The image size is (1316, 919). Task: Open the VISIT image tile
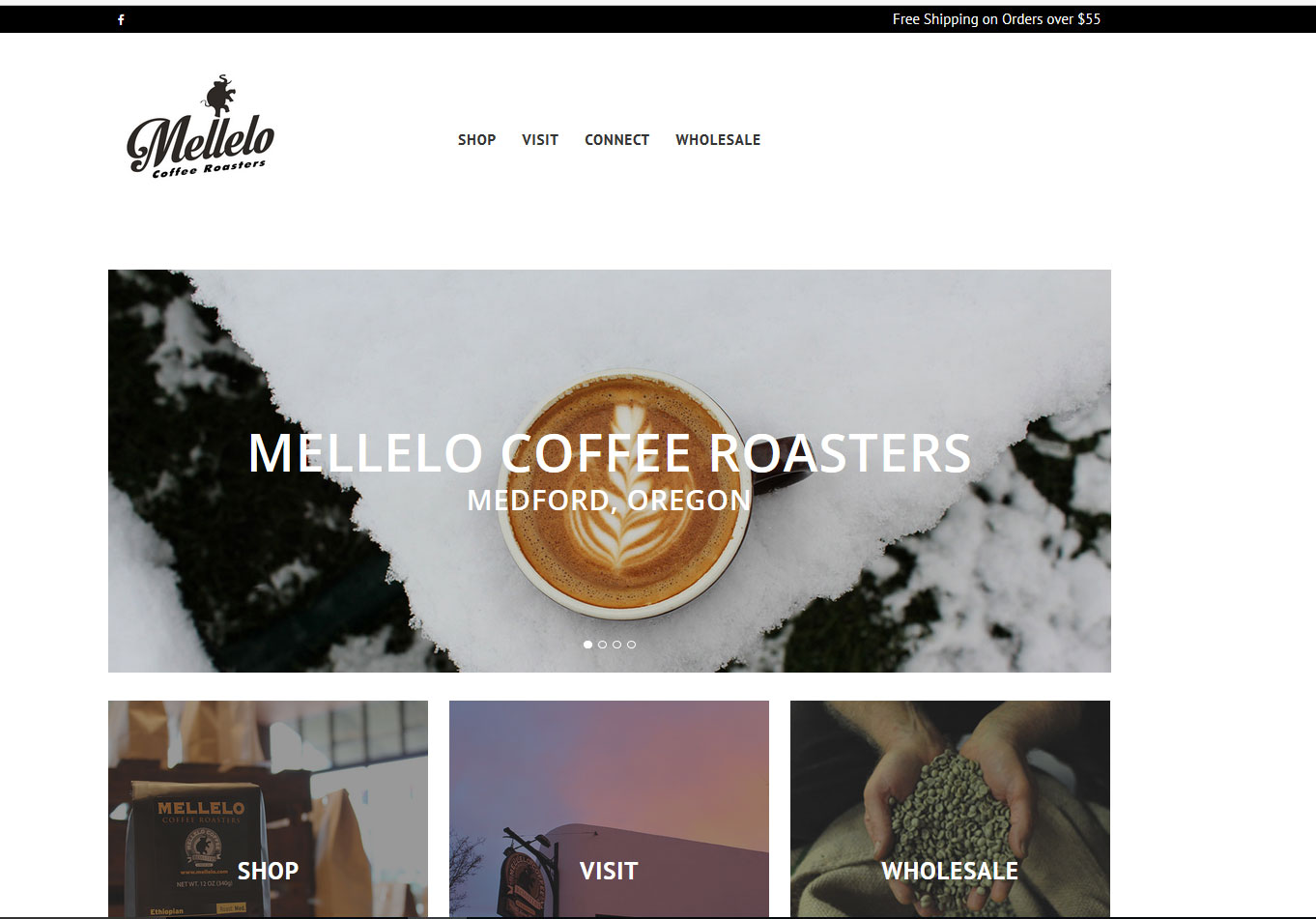[609, 809]
